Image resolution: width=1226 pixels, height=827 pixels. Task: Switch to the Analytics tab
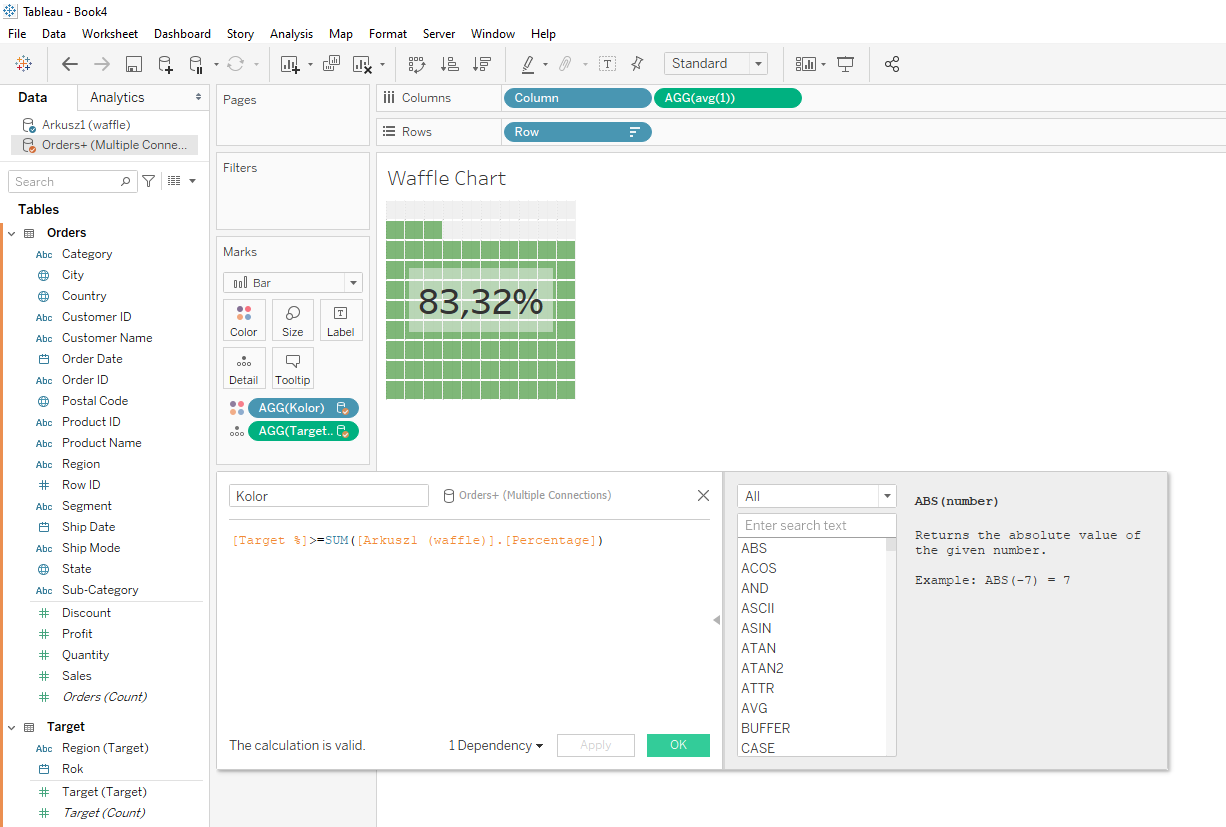117,97
